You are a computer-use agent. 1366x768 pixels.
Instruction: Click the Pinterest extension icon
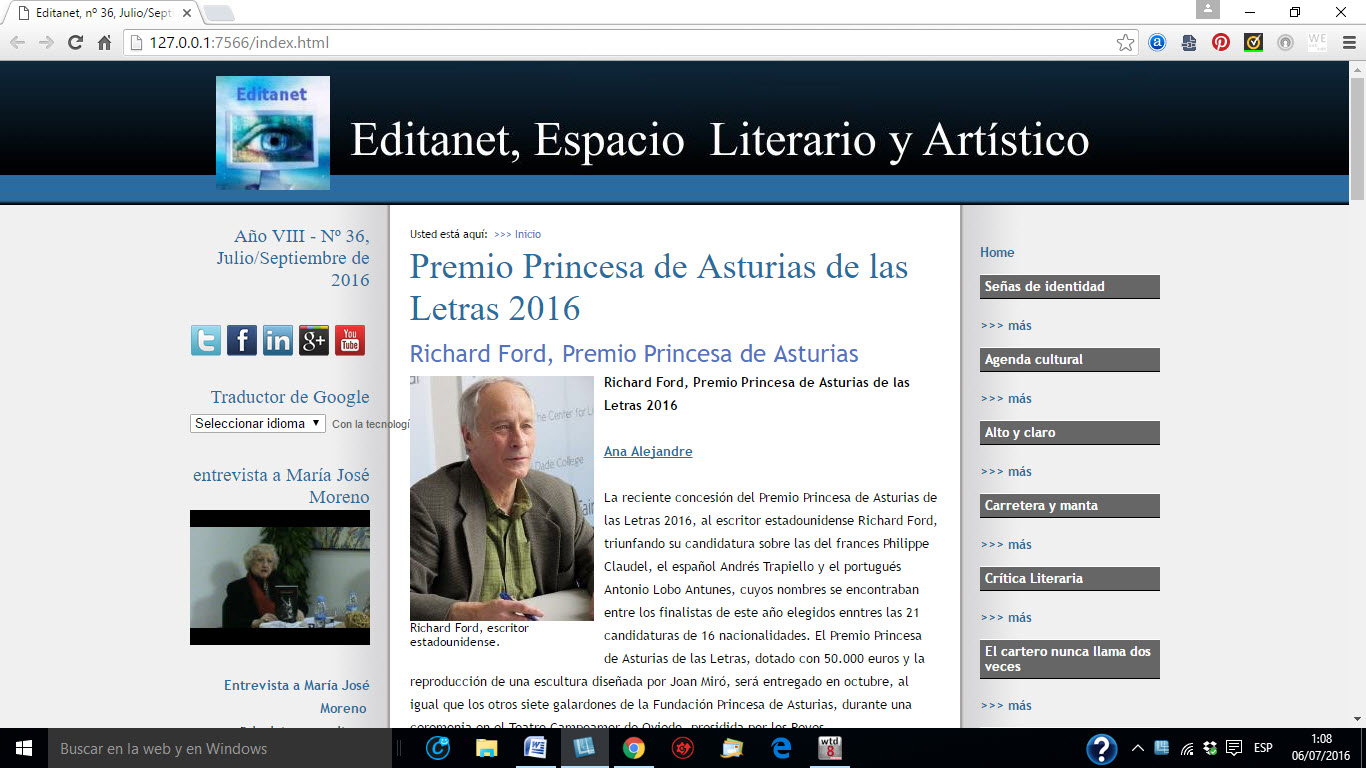tap(1221, 43)
